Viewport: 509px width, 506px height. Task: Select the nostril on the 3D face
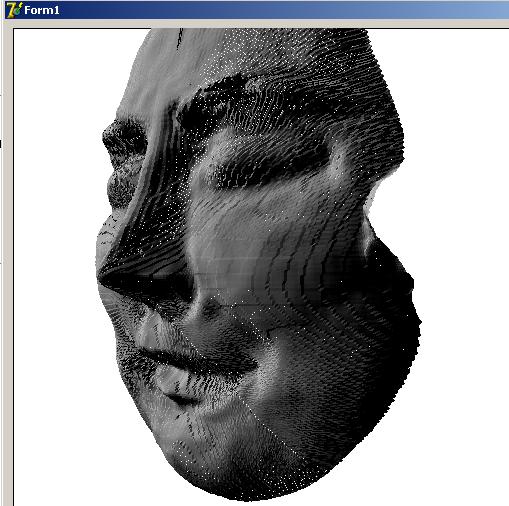[211, 308]
